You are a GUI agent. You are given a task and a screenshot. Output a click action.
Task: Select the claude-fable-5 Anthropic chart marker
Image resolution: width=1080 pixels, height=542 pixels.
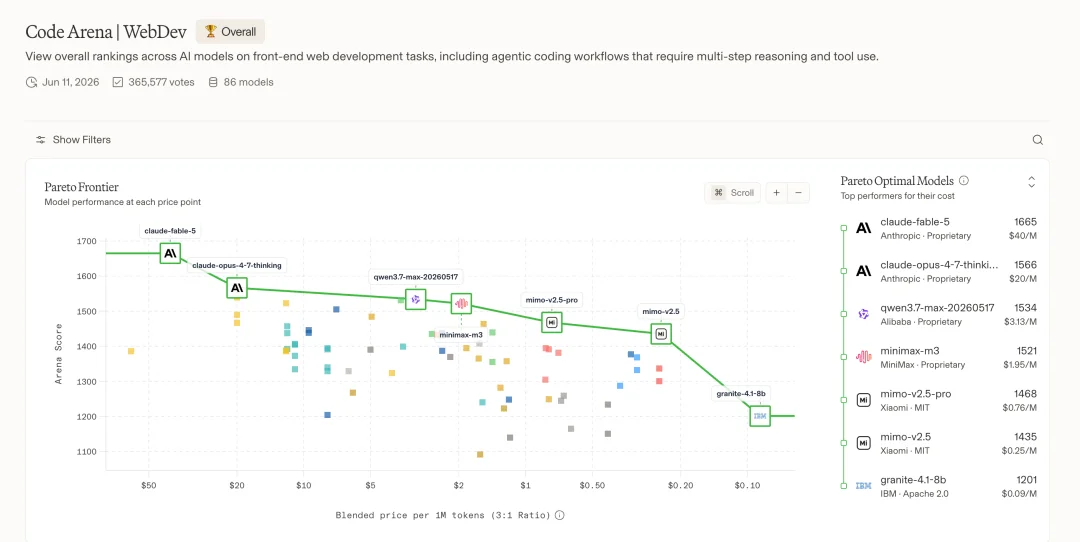point(170,253)
